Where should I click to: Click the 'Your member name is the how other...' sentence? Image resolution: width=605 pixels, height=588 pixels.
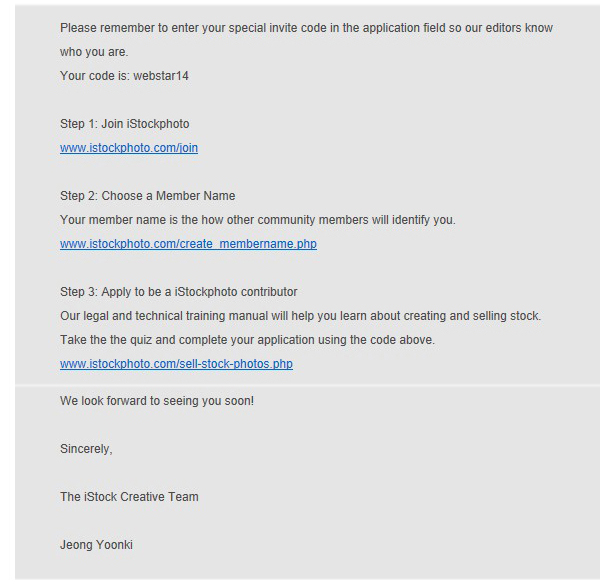point(258,220)
